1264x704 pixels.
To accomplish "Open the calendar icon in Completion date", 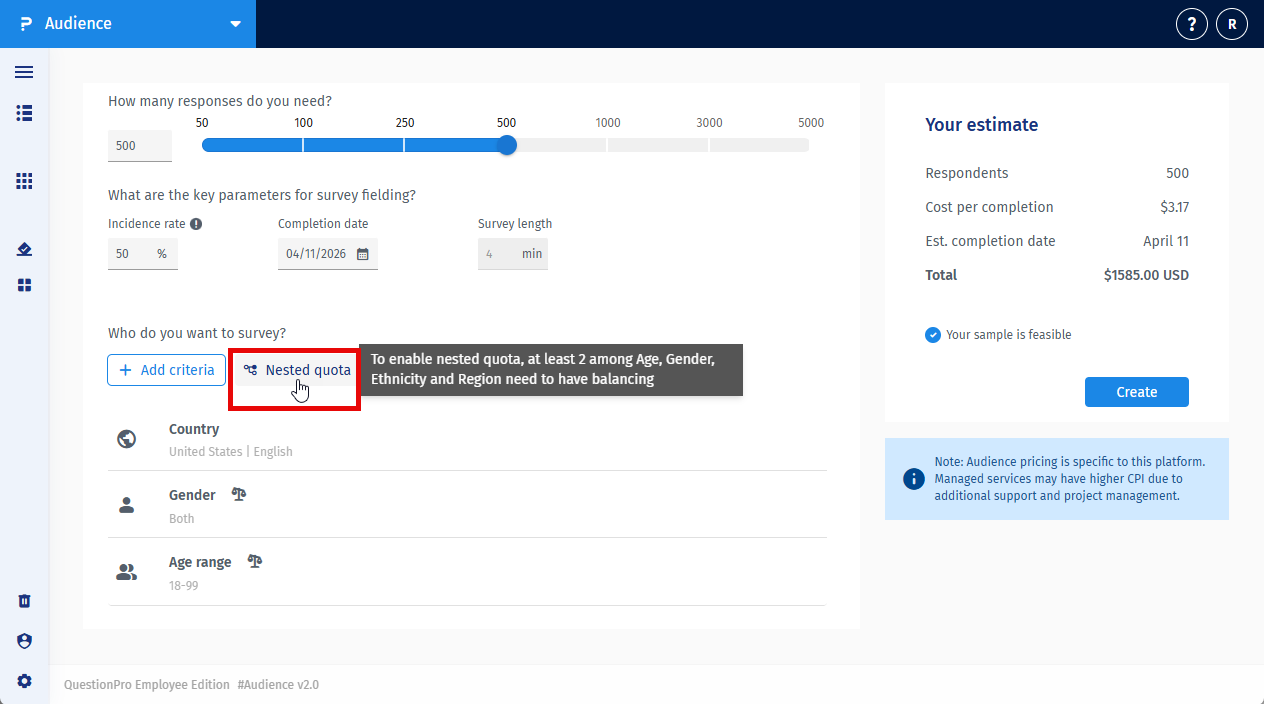I will point(363,254).
